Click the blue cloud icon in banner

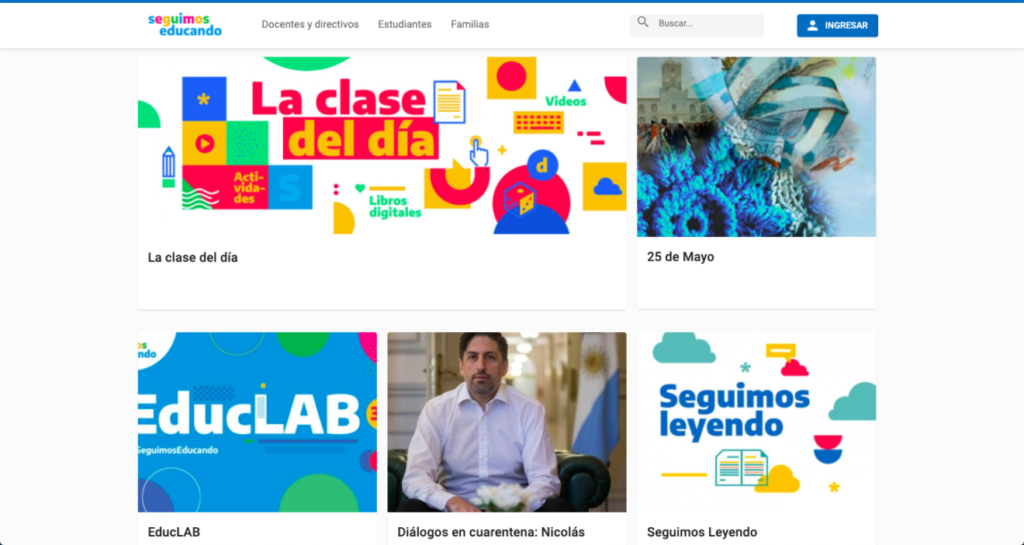click(x=607, y=187)
